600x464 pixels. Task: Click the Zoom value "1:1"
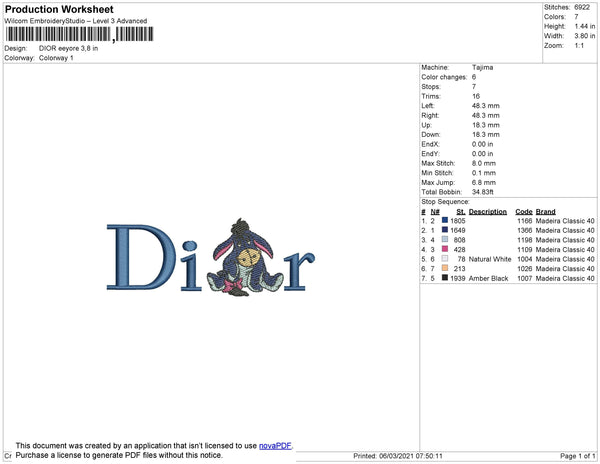click(579, 46)
